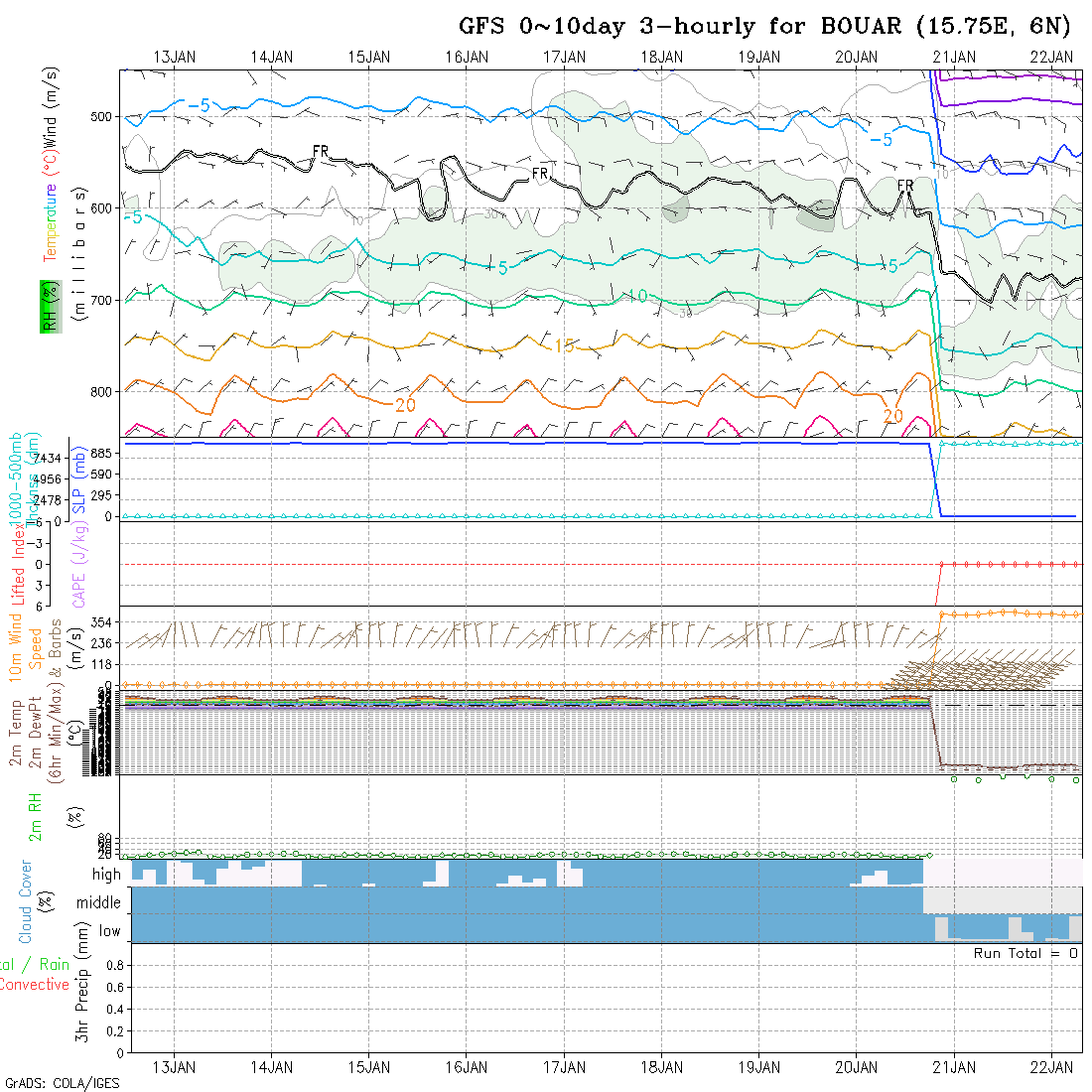Select the 21JAN date marker under the precipitation panel
Screen dimensions: 1092x1092
point(954,1066)
